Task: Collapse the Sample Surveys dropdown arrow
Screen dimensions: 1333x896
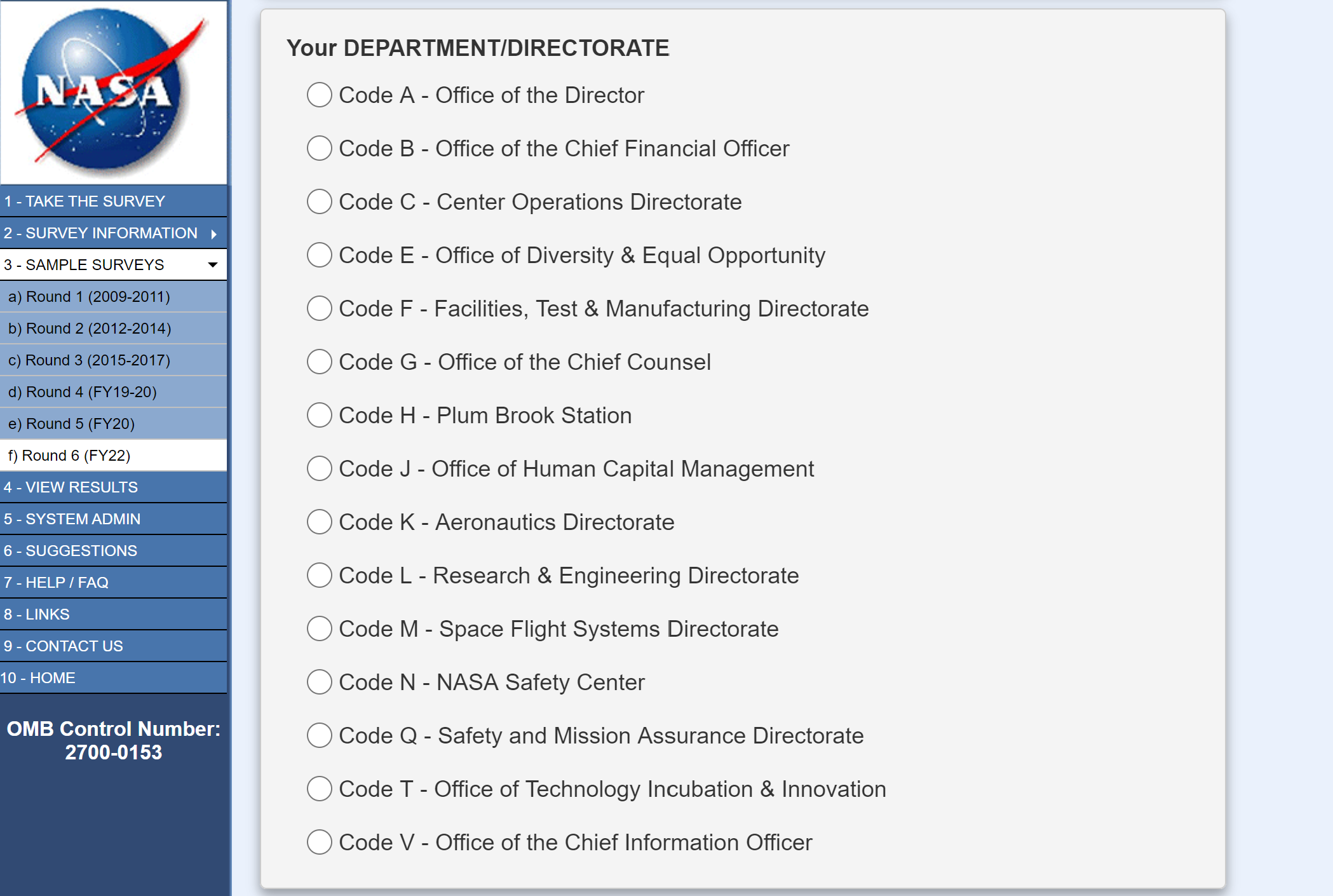Action: (213, 265)
